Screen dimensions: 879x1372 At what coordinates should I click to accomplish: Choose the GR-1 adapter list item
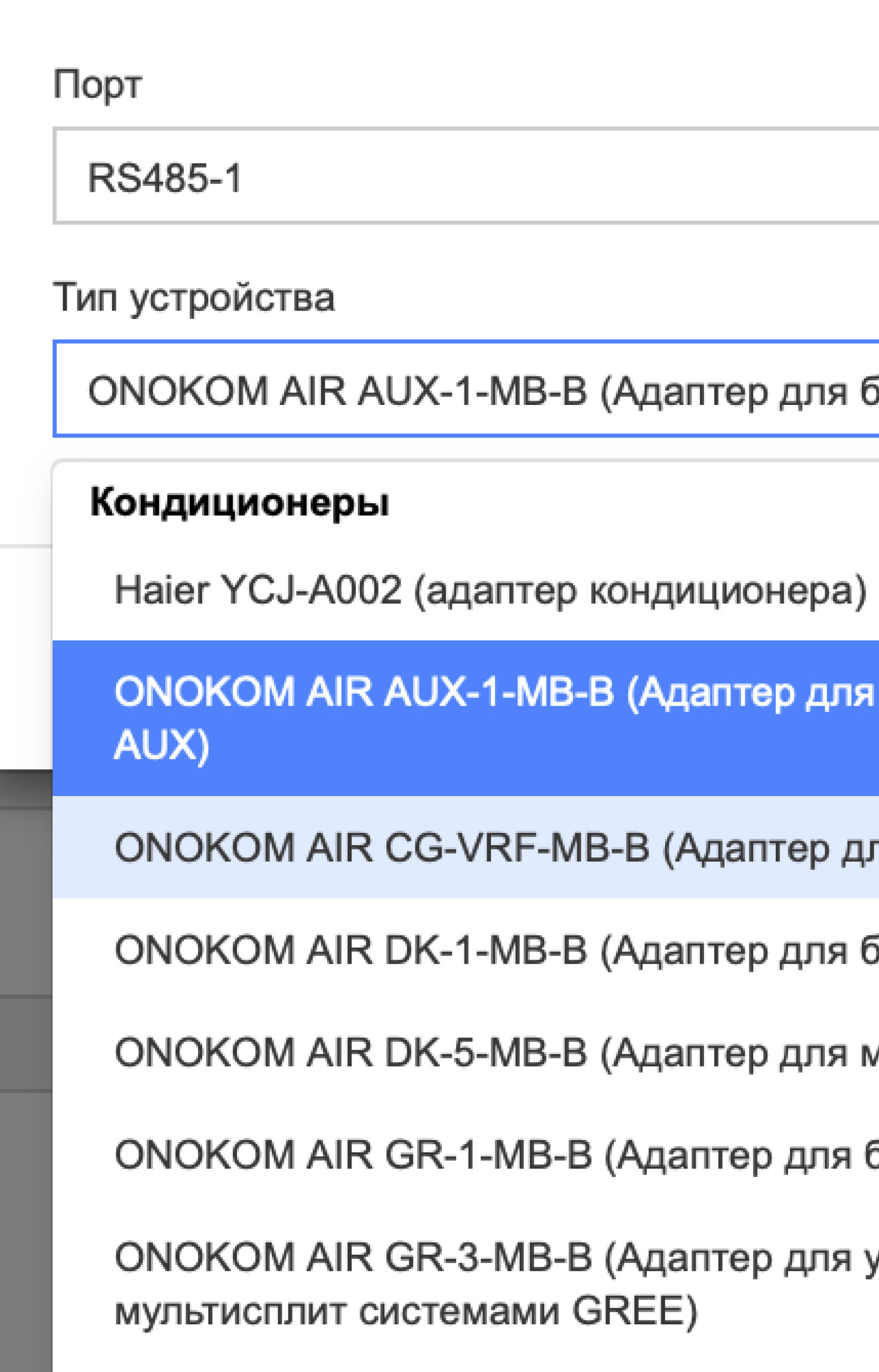tap(467, 1155)
